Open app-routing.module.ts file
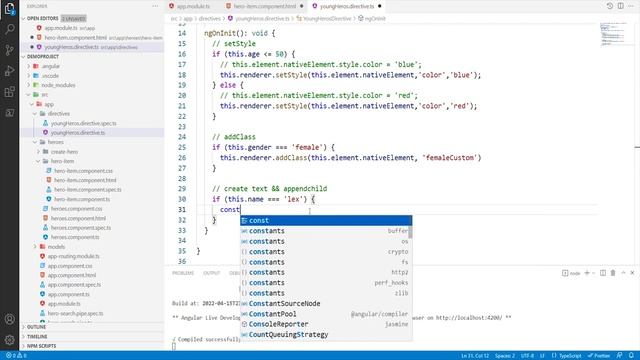 tap(73, 256)
